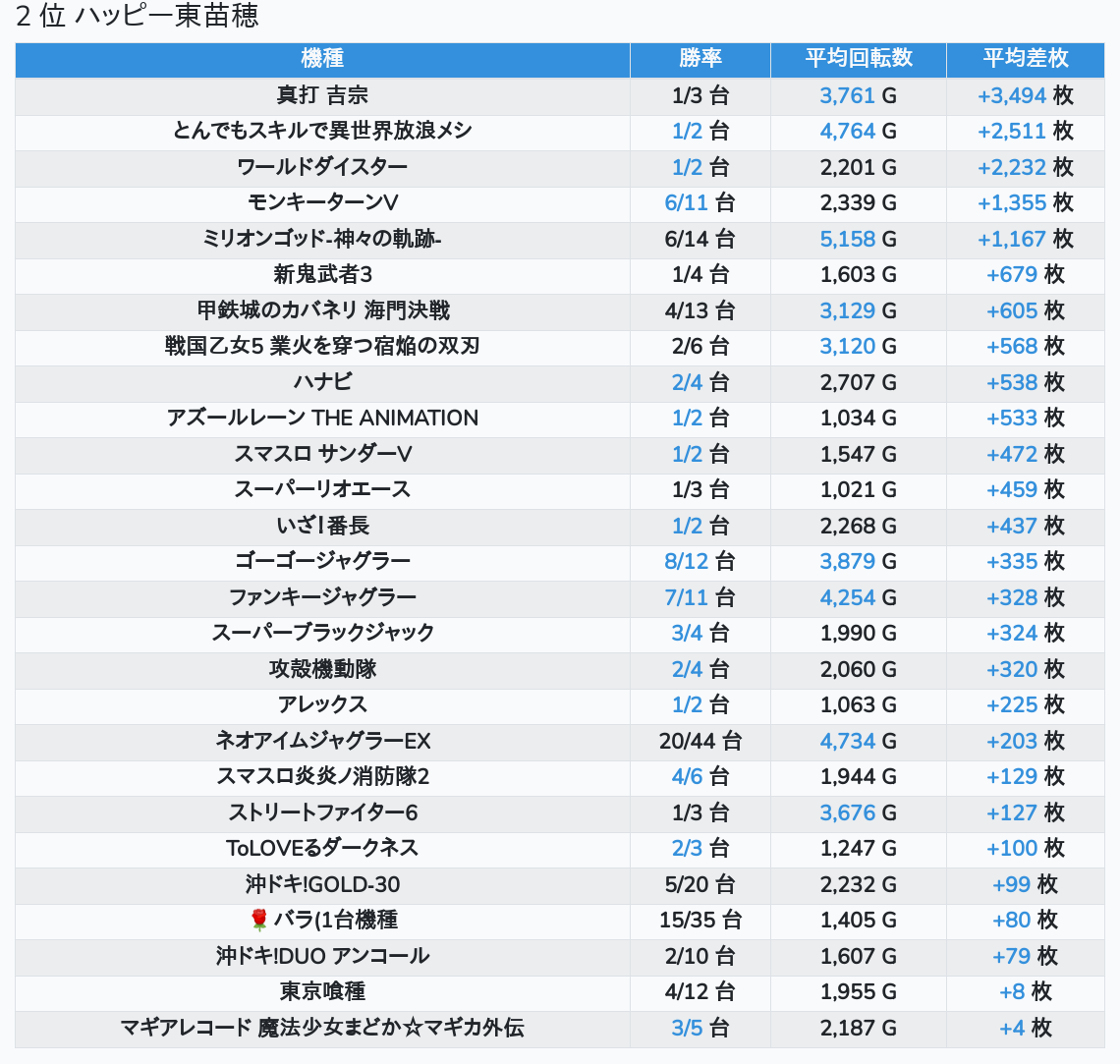Click average spins 3,676 G for ストリートファイター6

858,812
